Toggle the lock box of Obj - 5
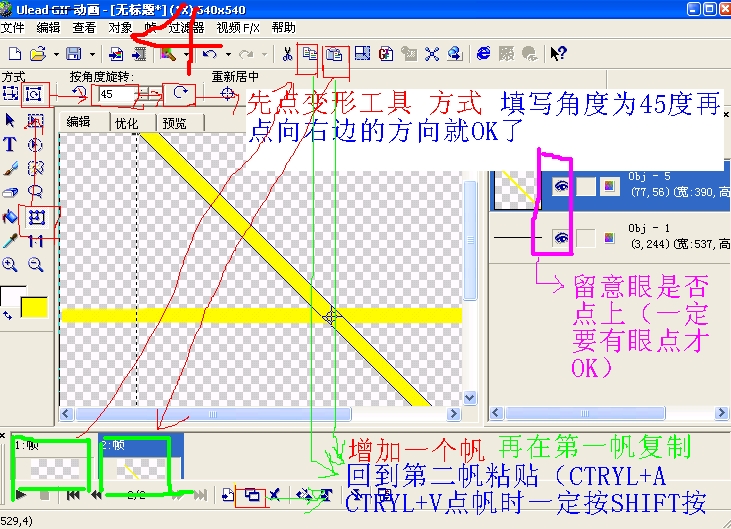Viewport: 731px width, 529px height. (x=586, y=185)
